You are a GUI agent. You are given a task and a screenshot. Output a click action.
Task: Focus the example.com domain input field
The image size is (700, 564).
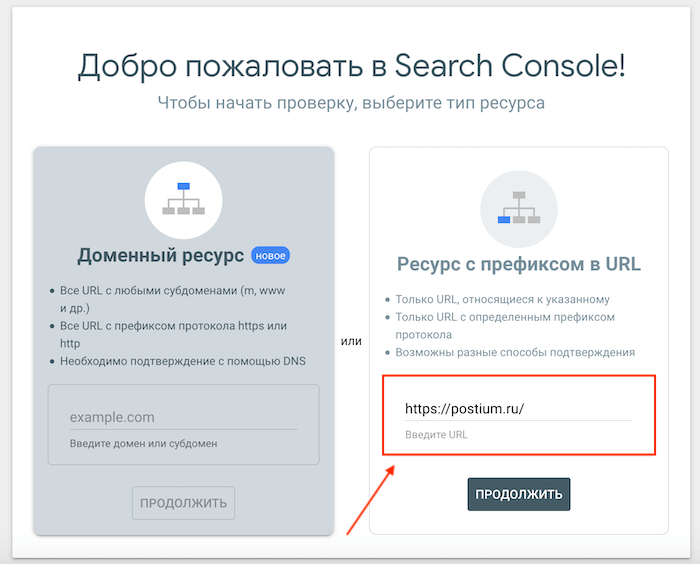click(183, 417)
